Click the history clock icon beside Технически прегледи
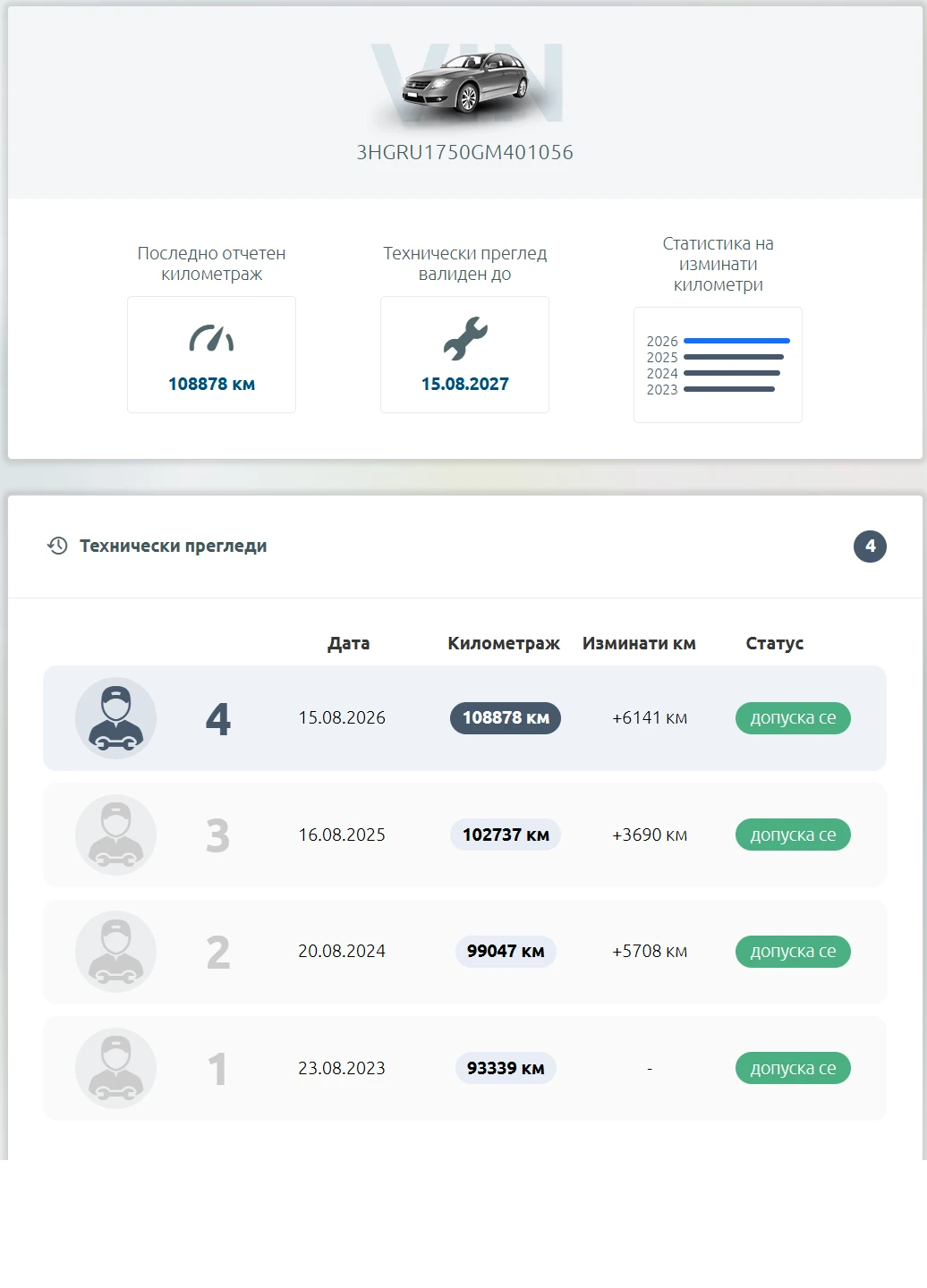The image size is (927, 1288). pos(57,546)
